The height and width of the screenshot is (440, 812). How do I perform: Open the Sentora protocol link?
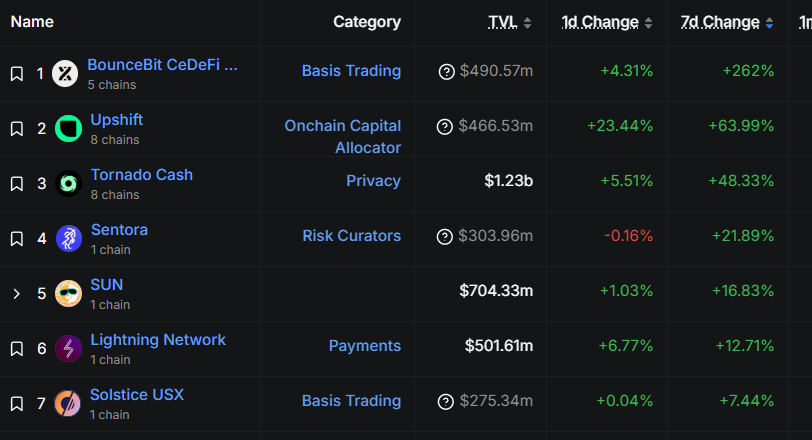coord(120,230)
